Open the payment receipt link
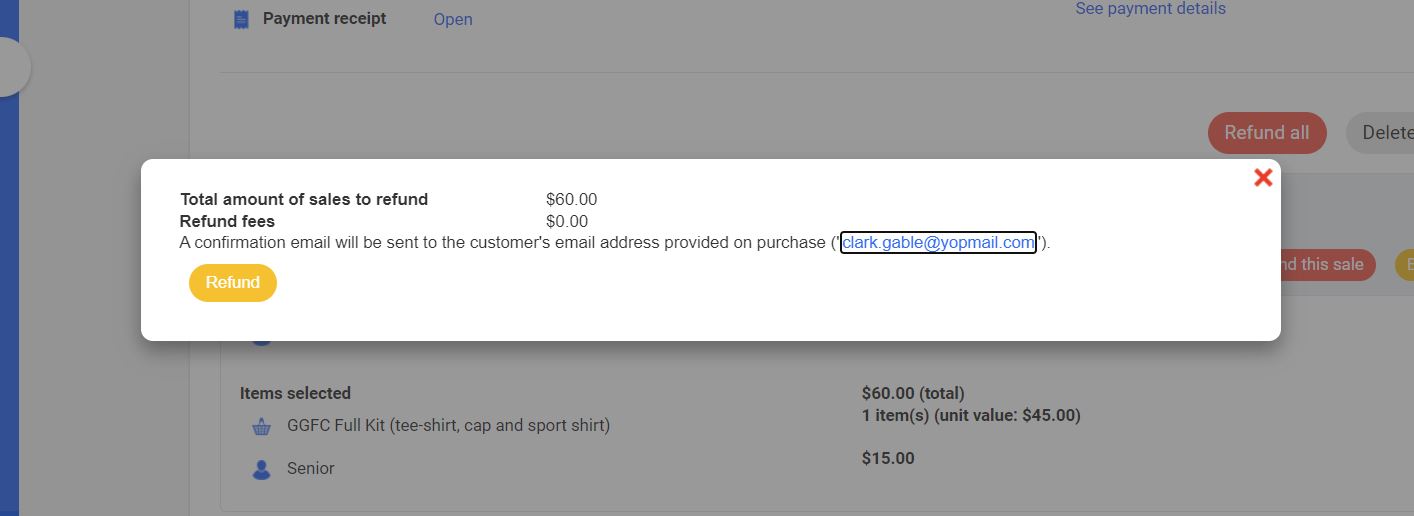The image size is (1414, 516). pyautogui.click(x=453, y=19)
